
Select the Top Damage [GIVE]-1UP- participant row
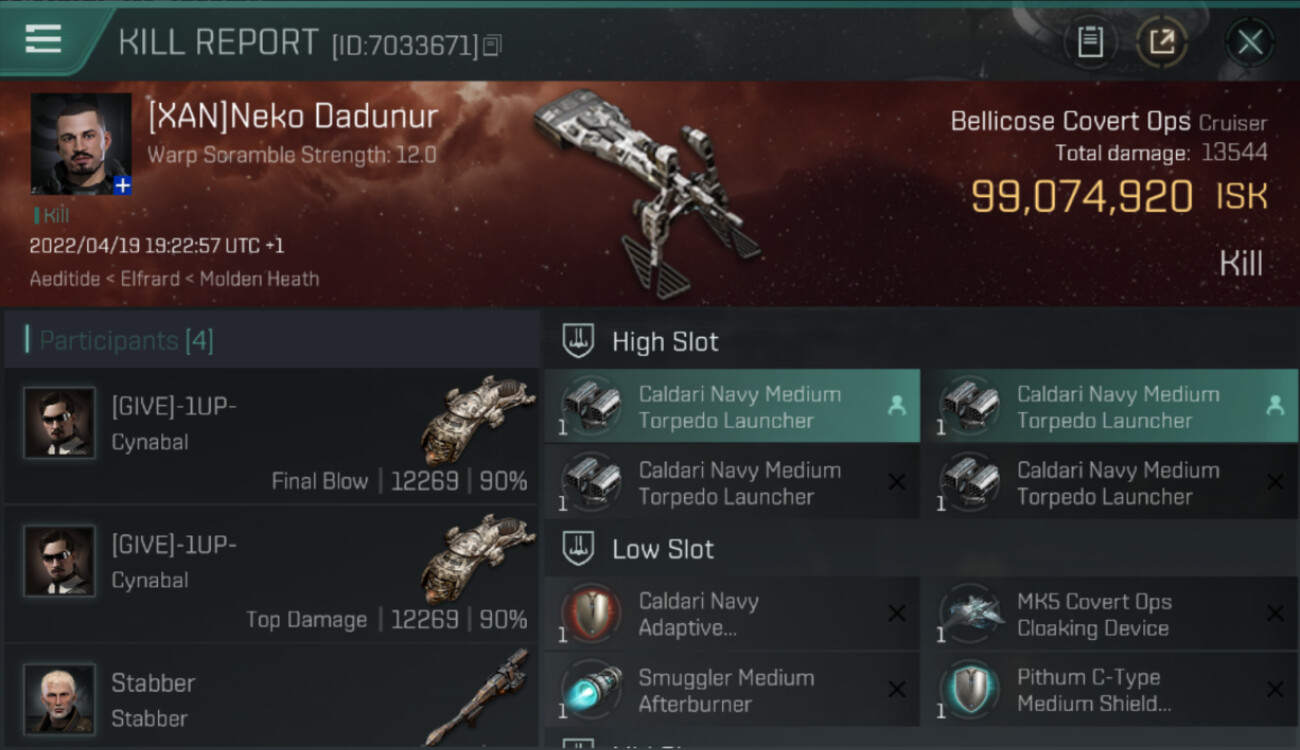271,573
